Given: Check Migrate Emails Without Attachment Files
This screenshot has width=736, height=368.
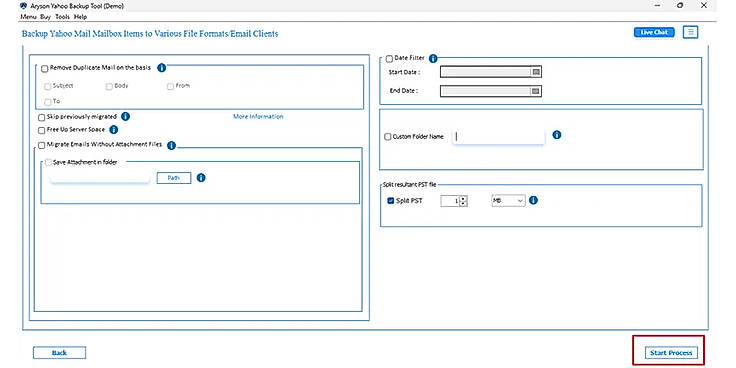Looking at the screenshot, I should 42,146.
